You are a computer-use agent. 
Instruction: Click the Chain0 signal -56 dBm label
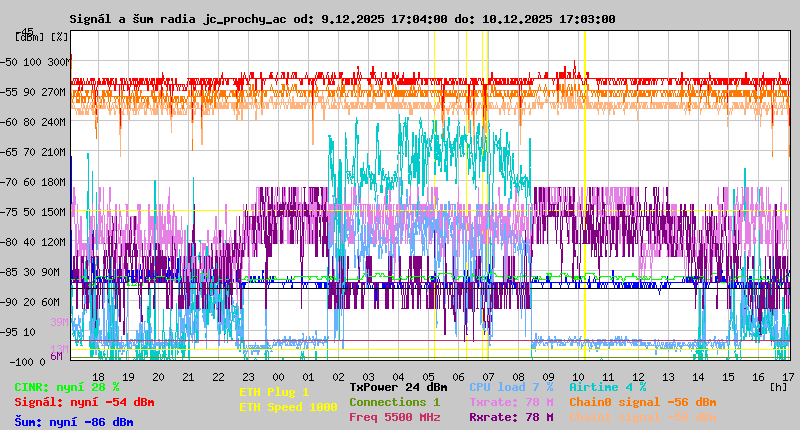(x=643, y=401)
